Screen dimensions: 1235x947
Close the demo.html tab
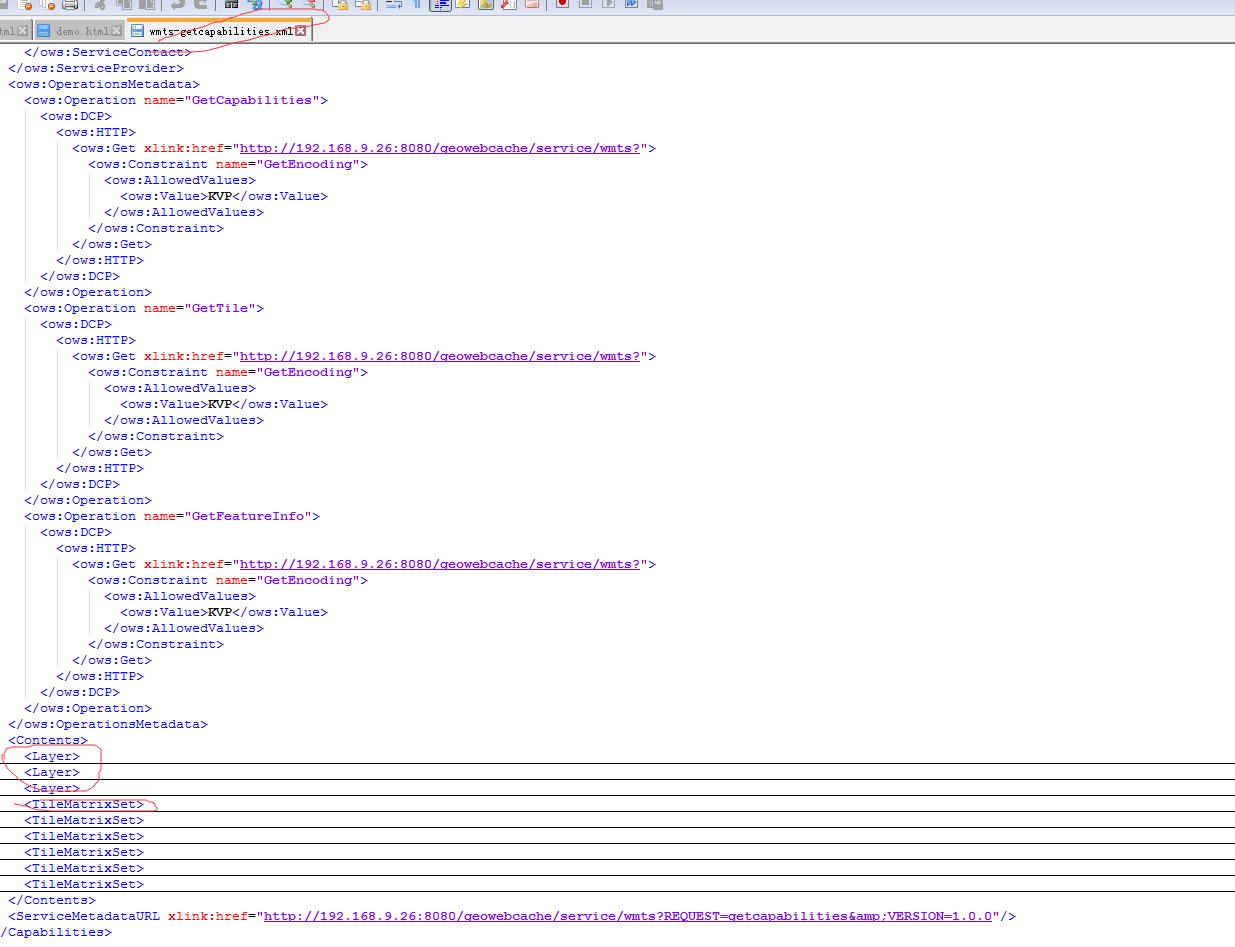pos(117,31)
